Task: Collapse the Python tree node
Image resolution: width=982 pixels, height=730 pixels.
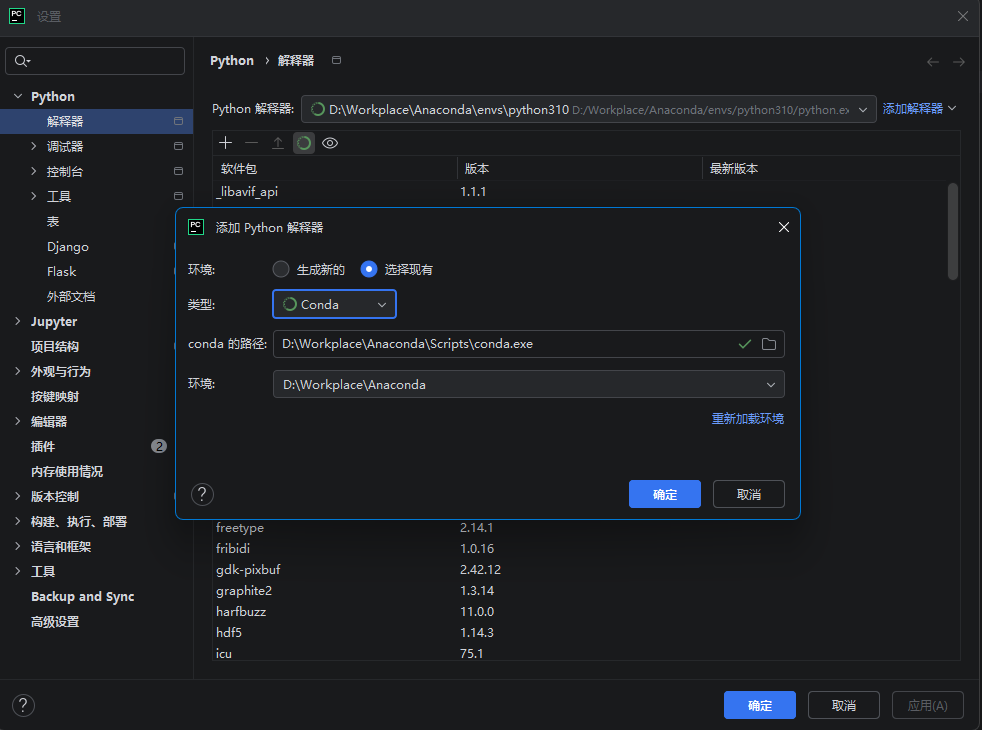Action: (x=18, y=96)
